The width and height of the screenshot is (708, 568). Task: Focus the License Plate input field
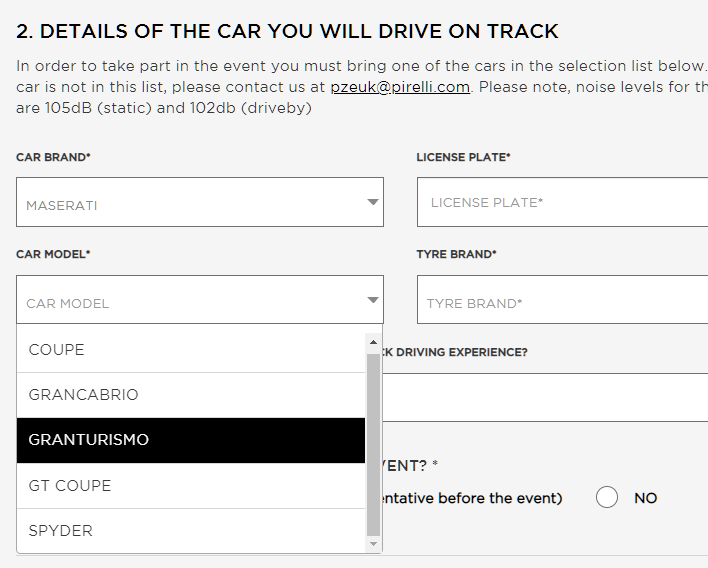click(x=563, y=202)
